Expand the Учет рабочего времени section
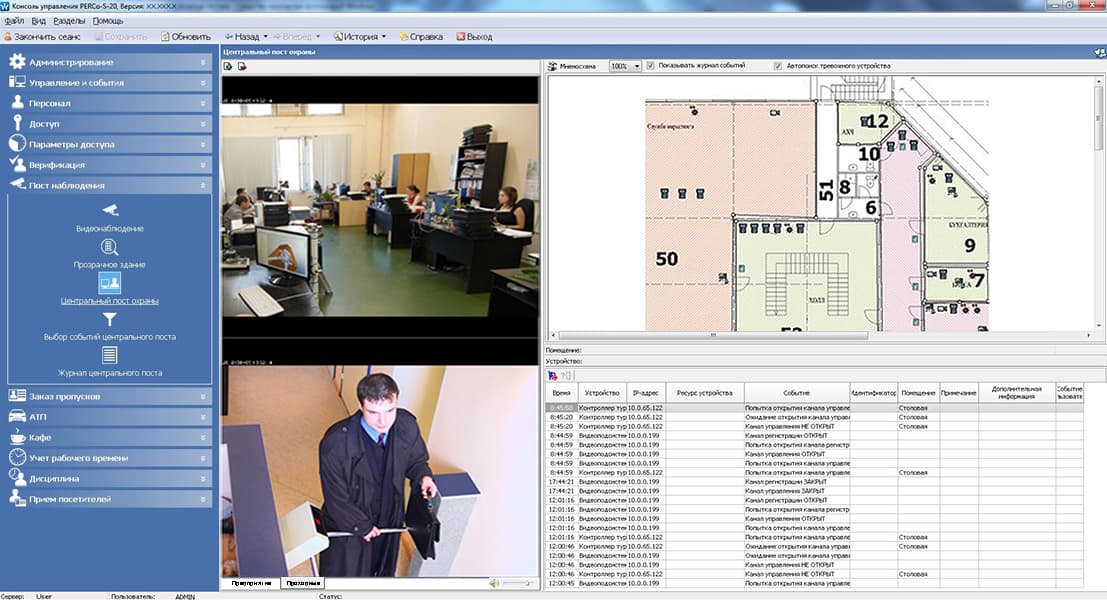 (x=110, y=458)
